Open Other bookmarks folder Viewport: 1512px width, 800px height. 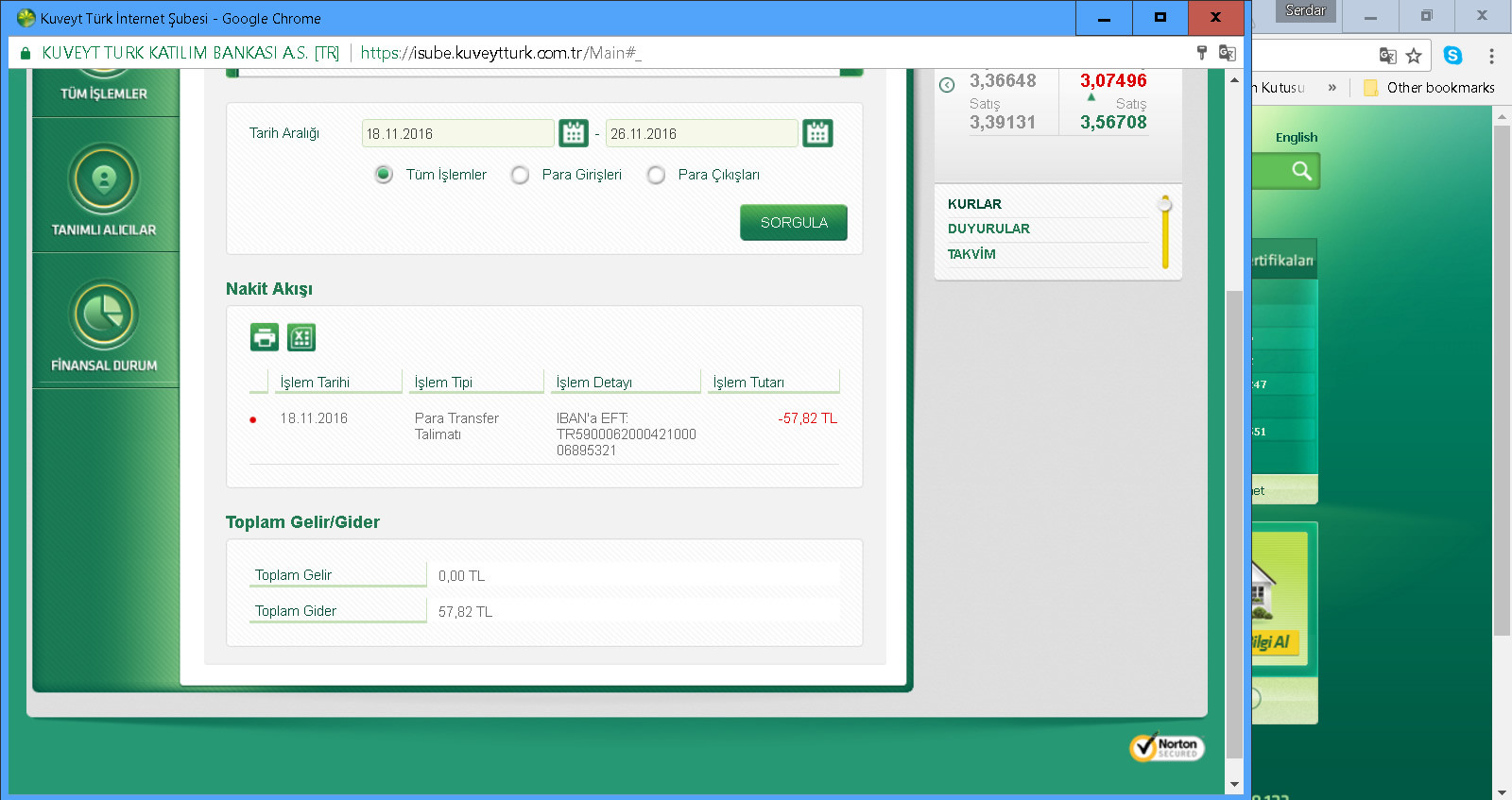1429,88
